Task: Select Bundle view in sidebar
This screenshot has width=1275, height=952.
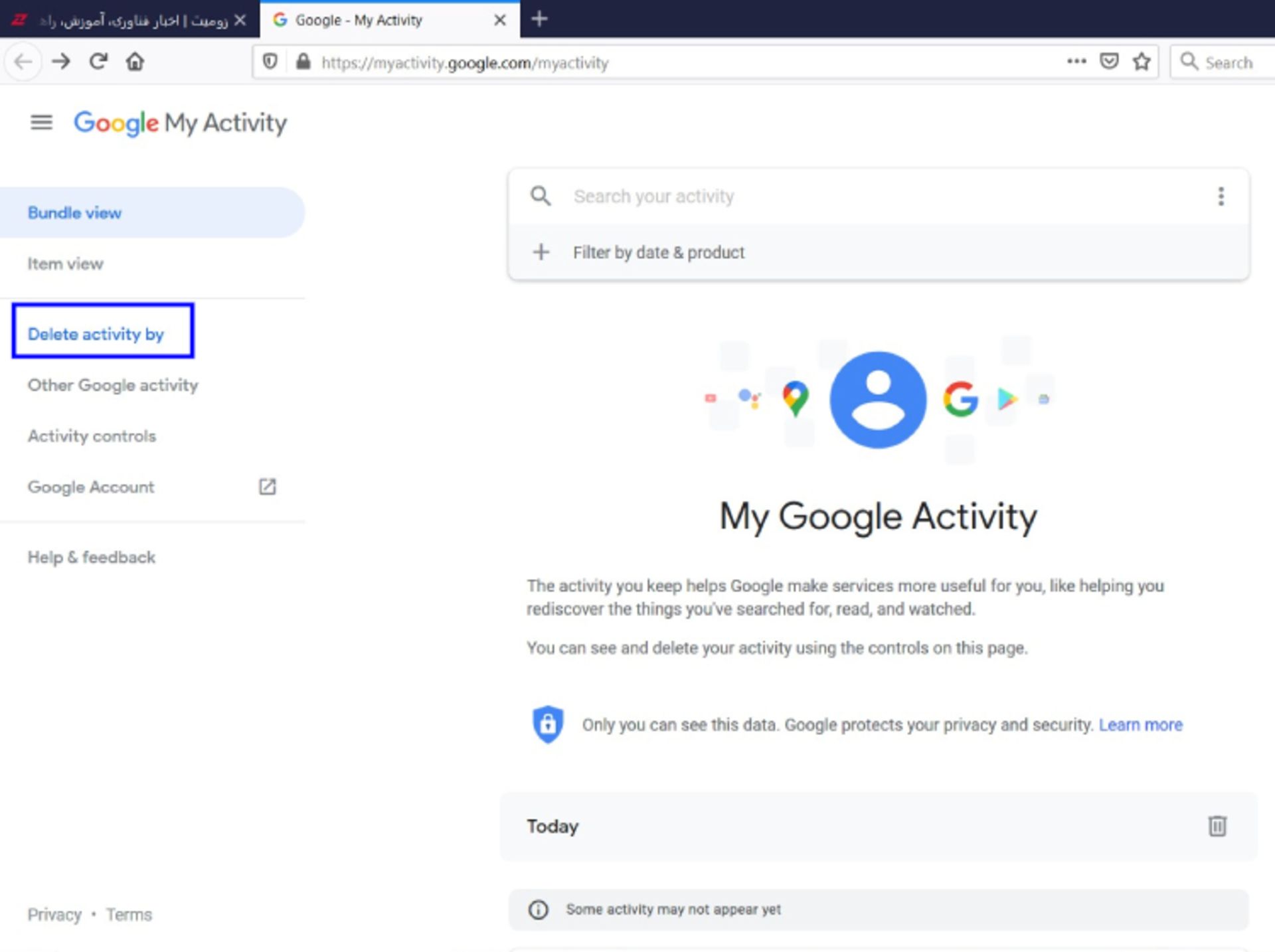Action: 74,212
